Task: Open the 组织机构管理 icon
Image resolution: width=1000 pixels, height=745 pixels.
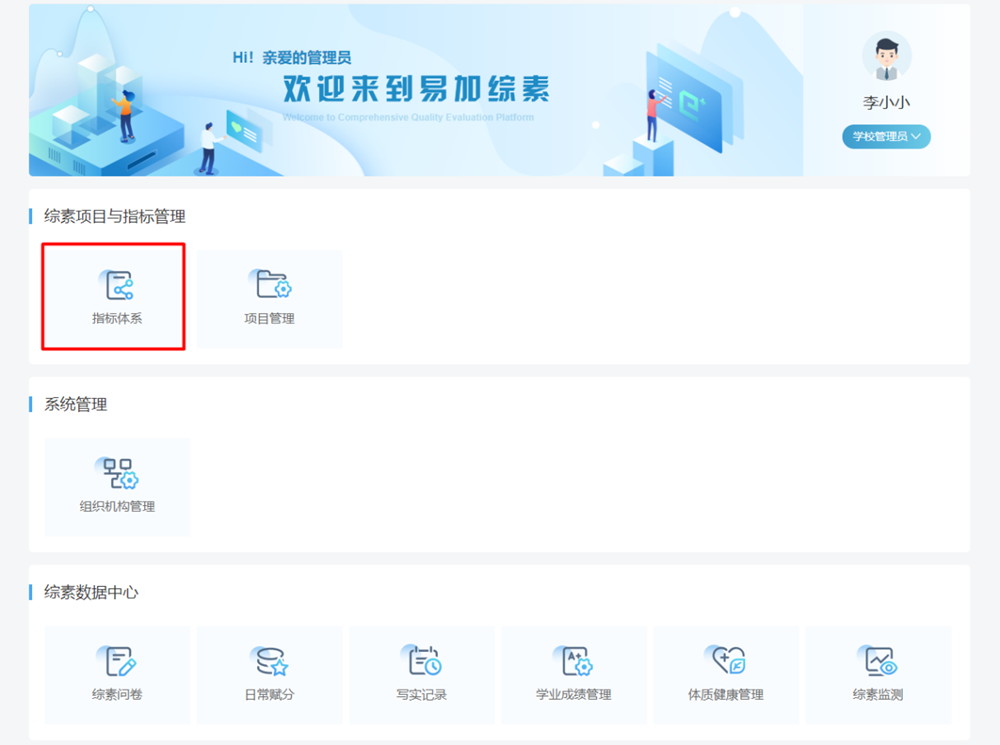Action: 117,473
